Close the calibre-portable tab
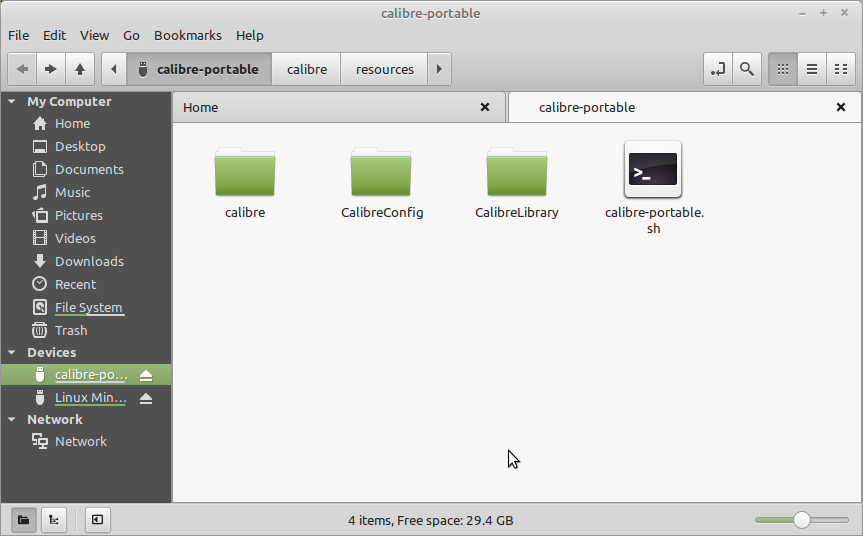 click(x=841, y=107)
